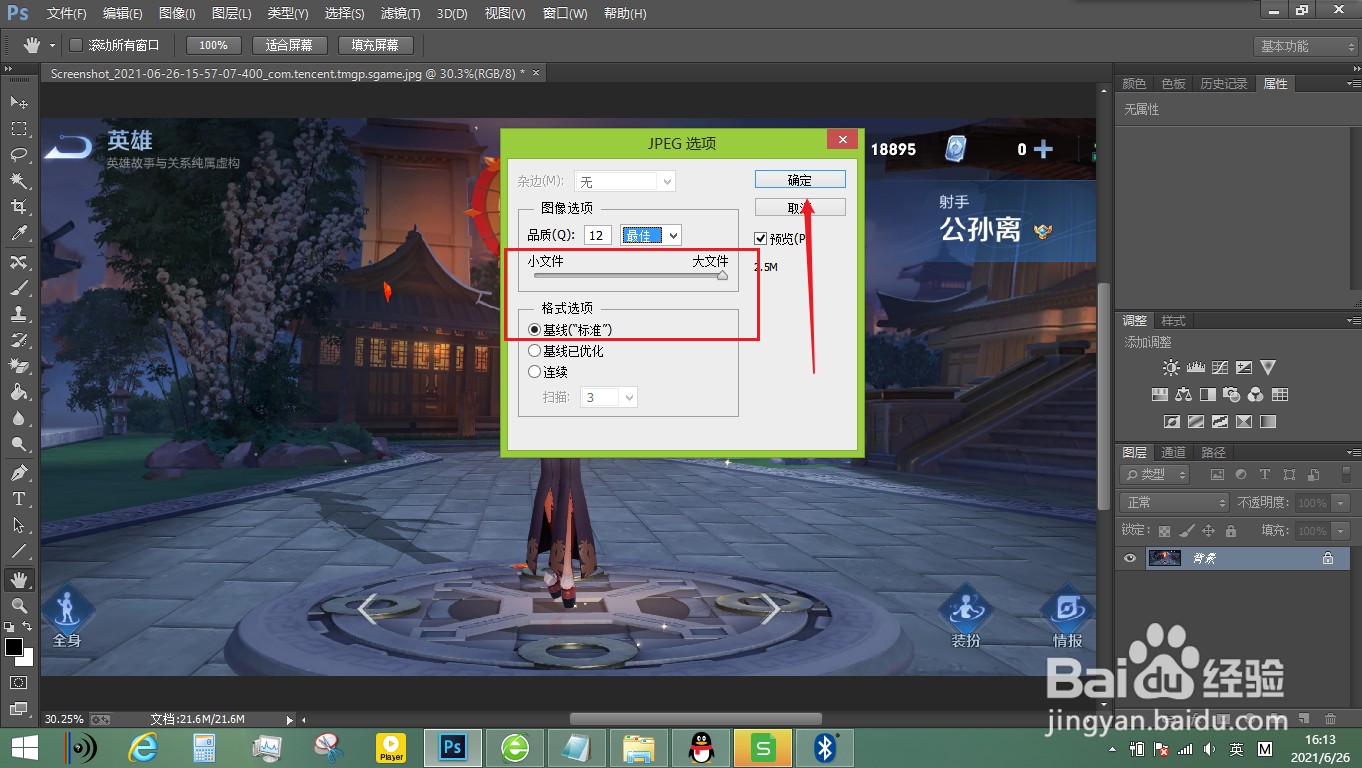Select the Horizontal Type tool

pyautogui.click(x=19, y=498)
